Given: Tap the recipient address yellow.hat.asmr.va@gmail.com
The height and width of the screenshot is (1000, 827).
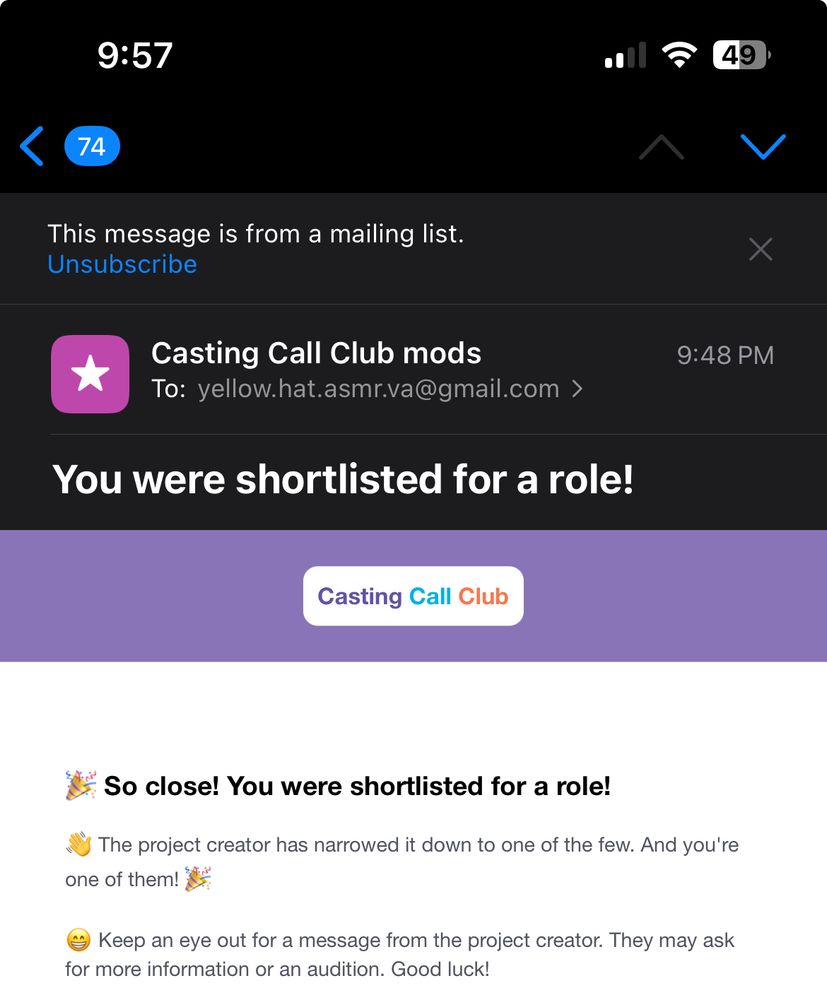Looking at the screenshot, I should pyautogui.click(x=378, y=389).
